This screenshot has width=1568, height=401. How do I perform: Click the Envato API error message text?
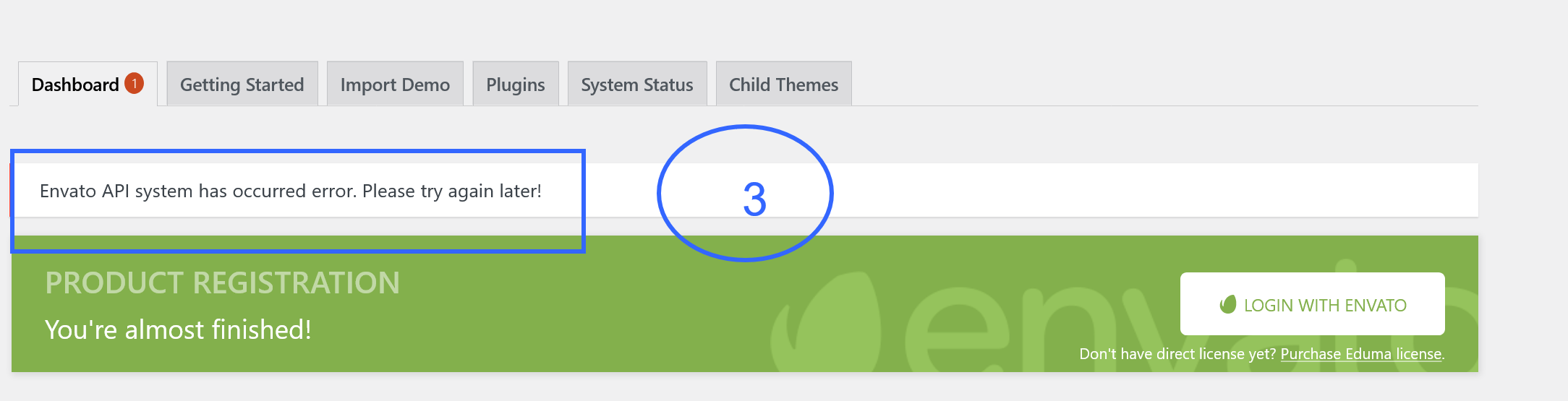click(x=291, y=191)
